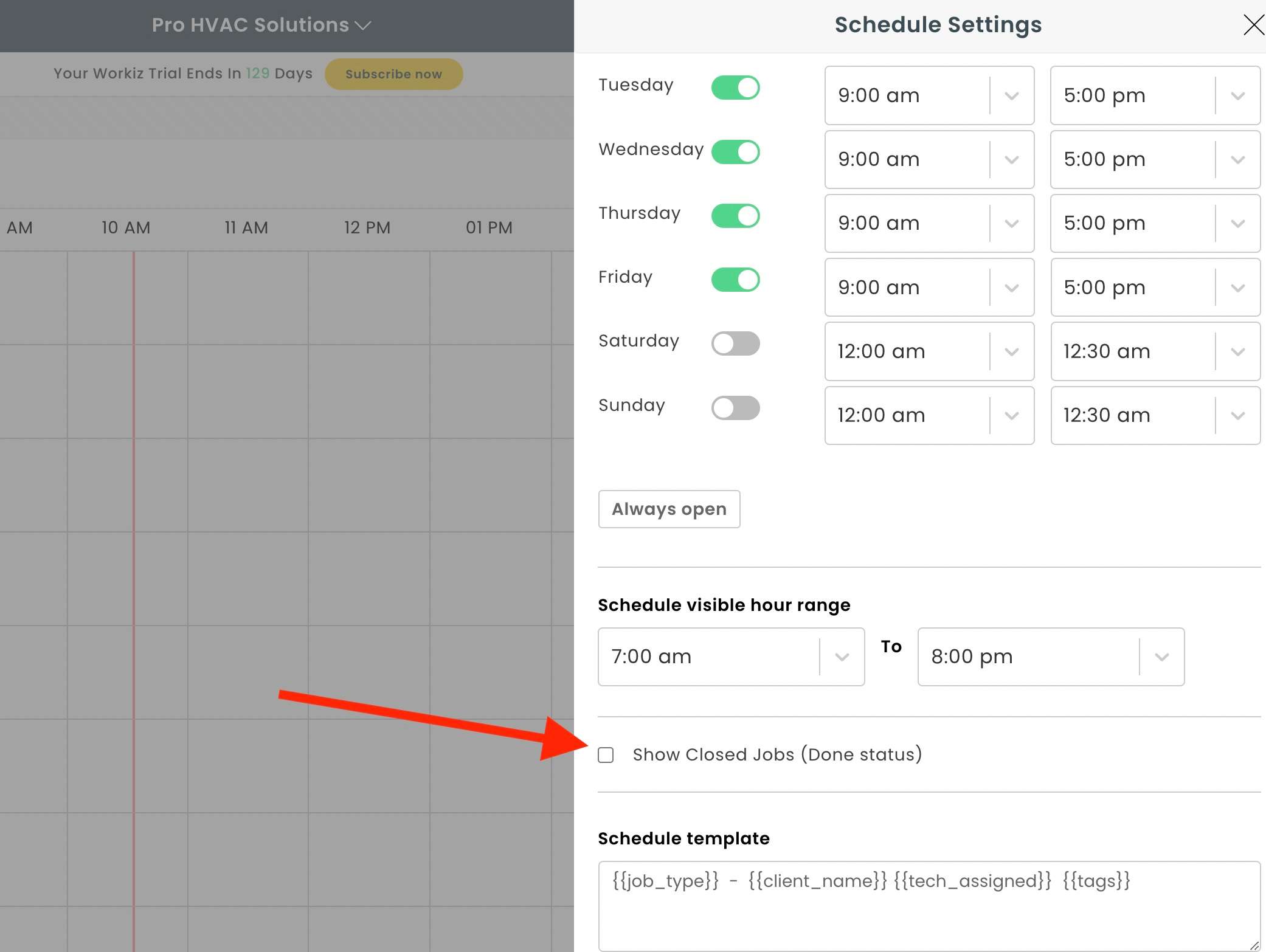Toggle Tuesday working day switch
Screen dimensions: 1266x952
click(x=735, y=88)
